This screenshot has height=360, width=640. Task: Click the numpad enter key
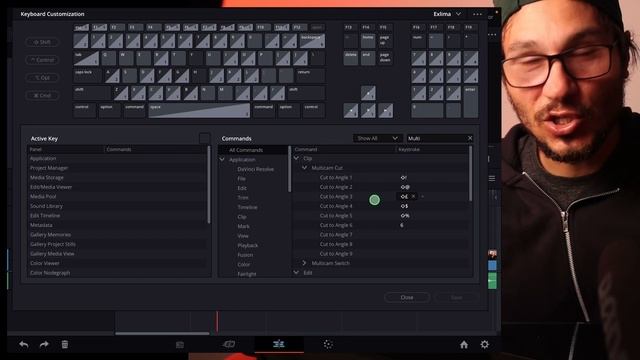(471, 102)
